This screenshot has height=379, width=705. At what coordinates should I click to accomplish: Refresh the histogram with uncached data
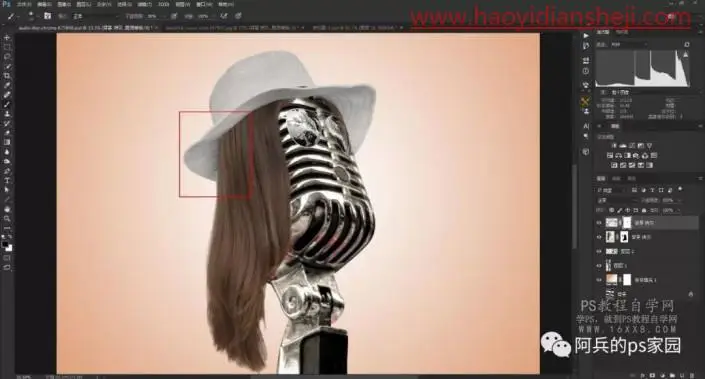pyautogui.click(x=687, y=45)
